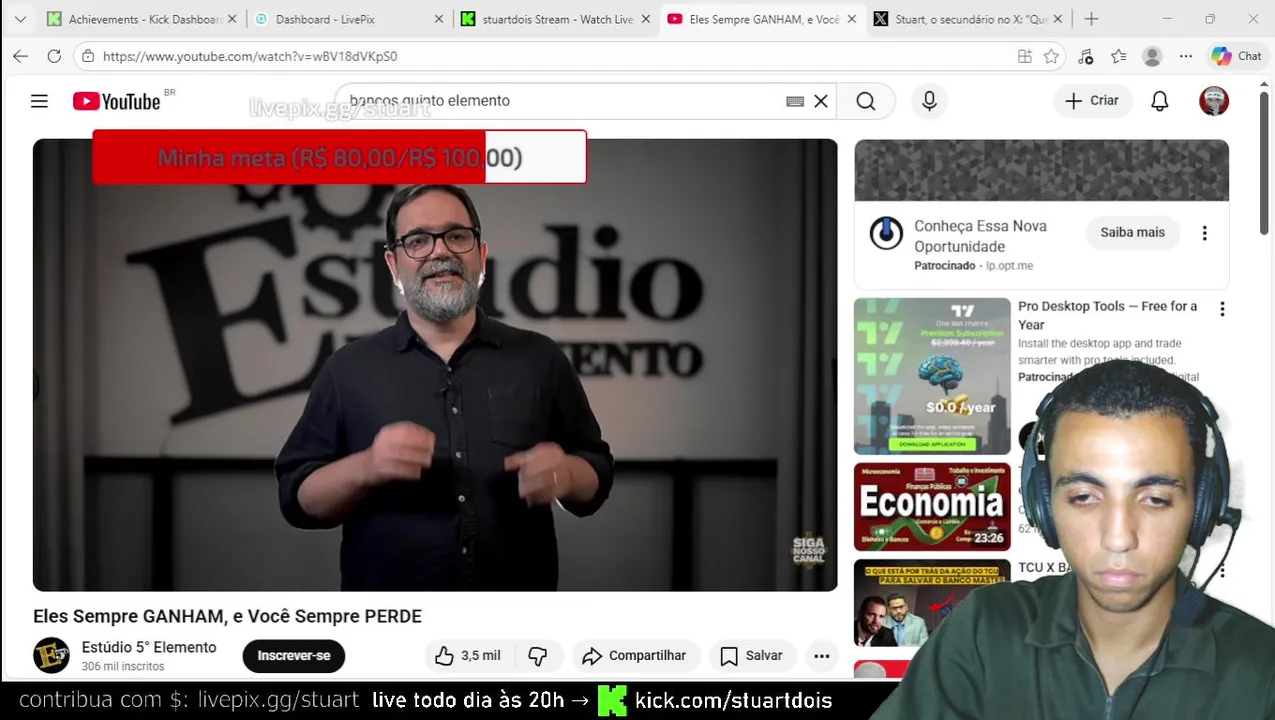Click Estúdio 5° Elemento channel avatar
Viewport: 1275px width, 720px height.
click(51, 656)
